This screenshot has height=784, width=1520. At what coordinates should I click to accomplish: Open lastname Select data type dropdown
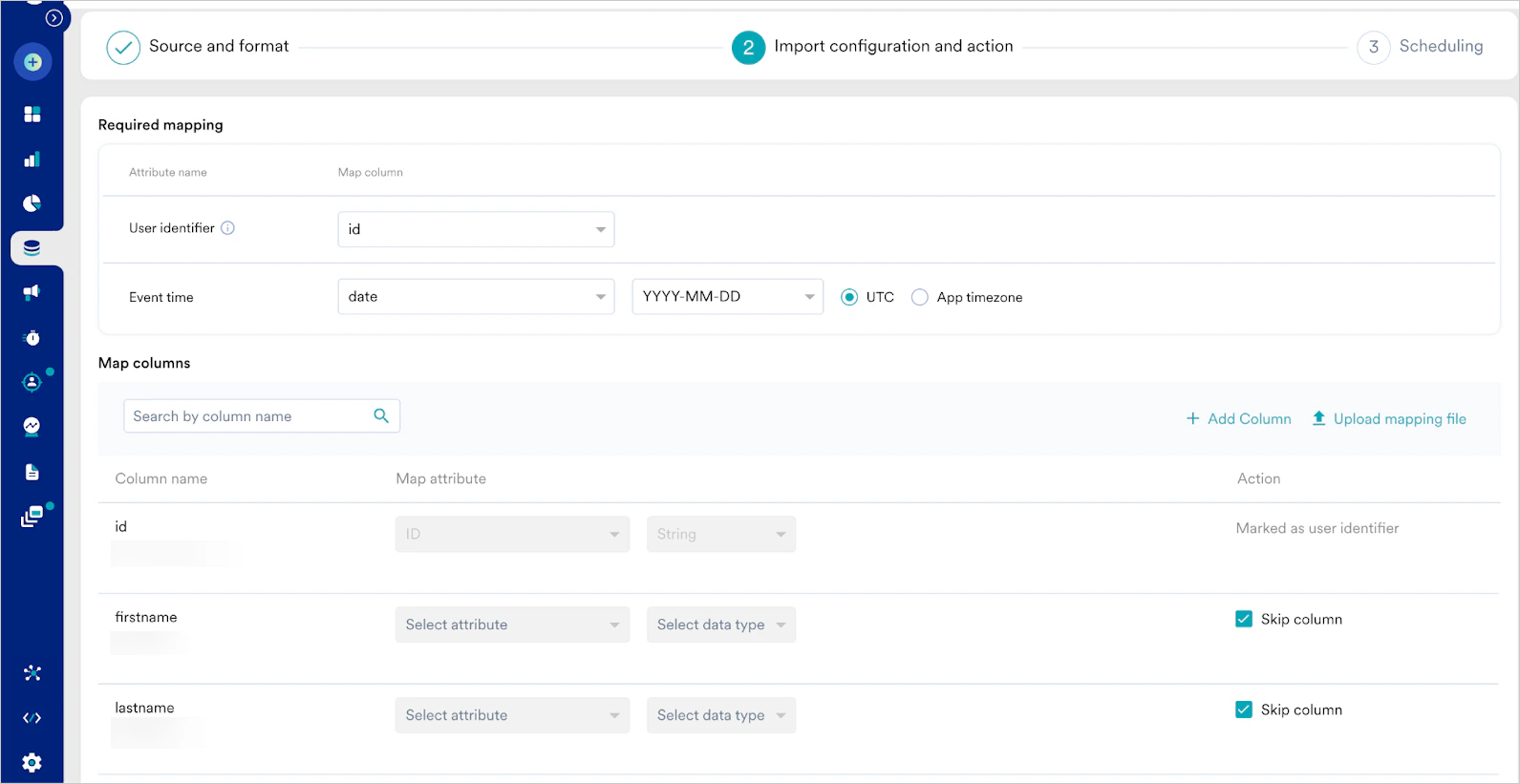(721, 715)
